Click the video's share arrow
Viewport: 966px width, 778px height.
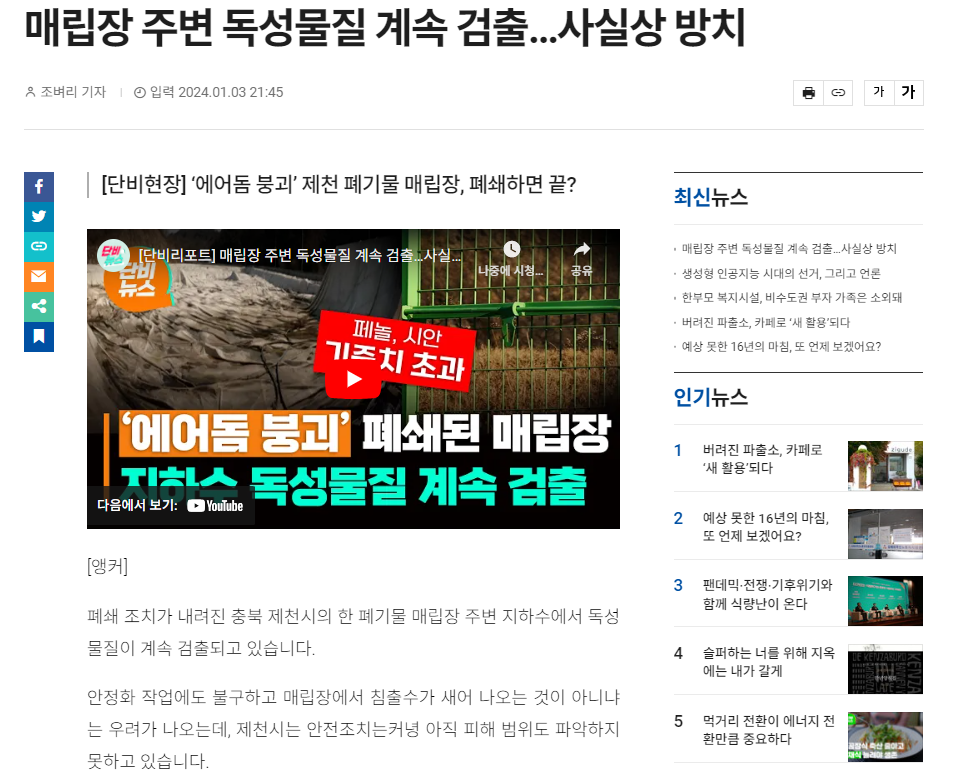pos(581,258)
